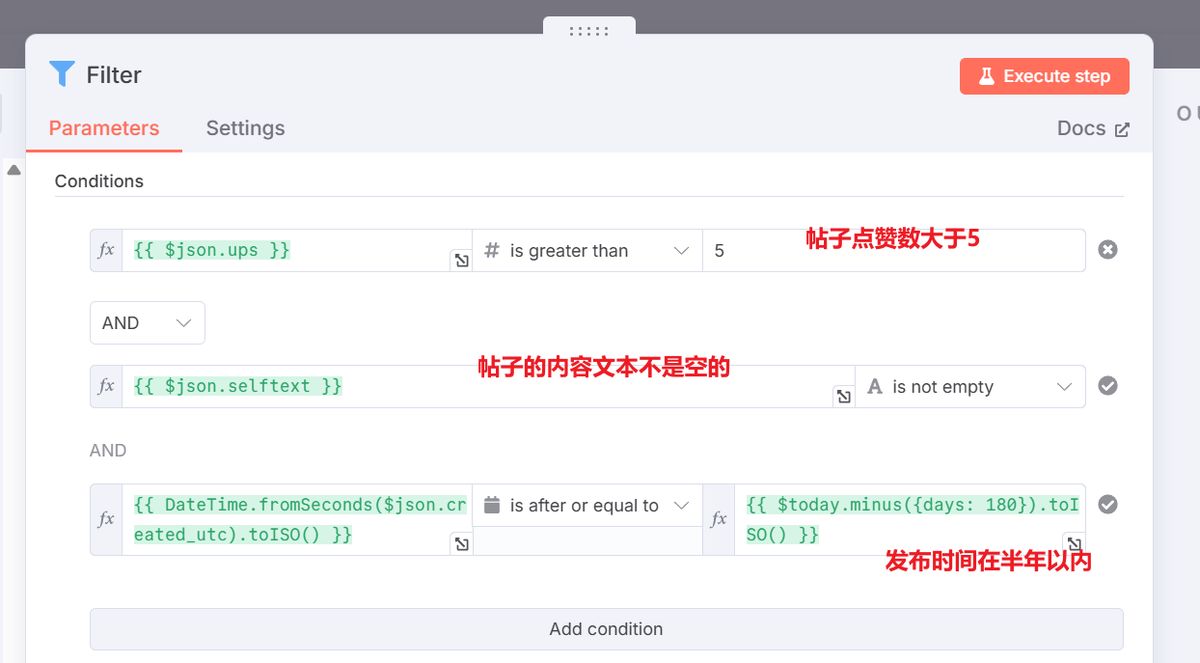Open the is not empty operator dropdown

tap(970, 386)
